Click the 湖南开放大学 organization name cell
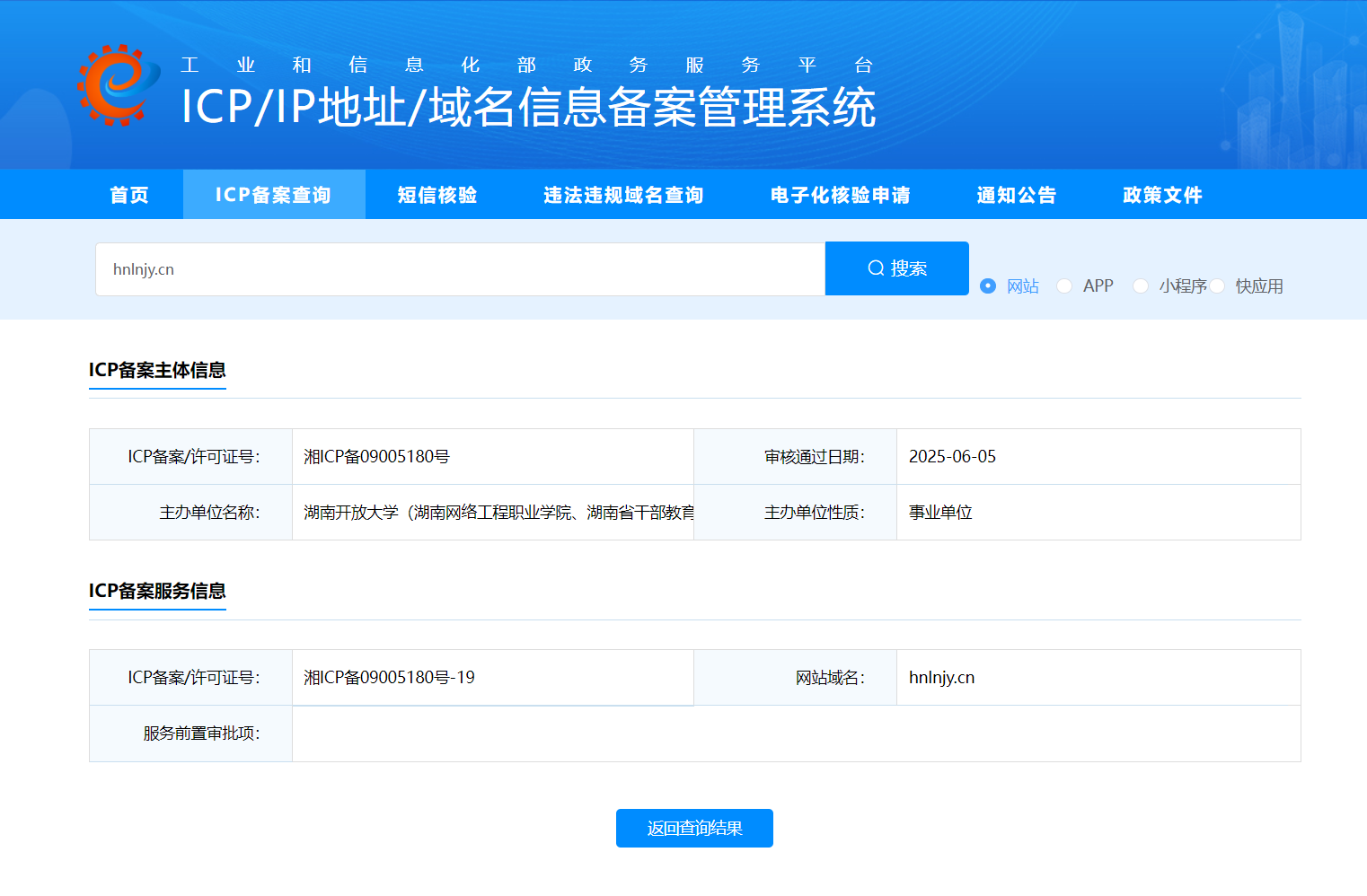The height and width of the screenshot is (896, 1367). click(x=493, y=513)
